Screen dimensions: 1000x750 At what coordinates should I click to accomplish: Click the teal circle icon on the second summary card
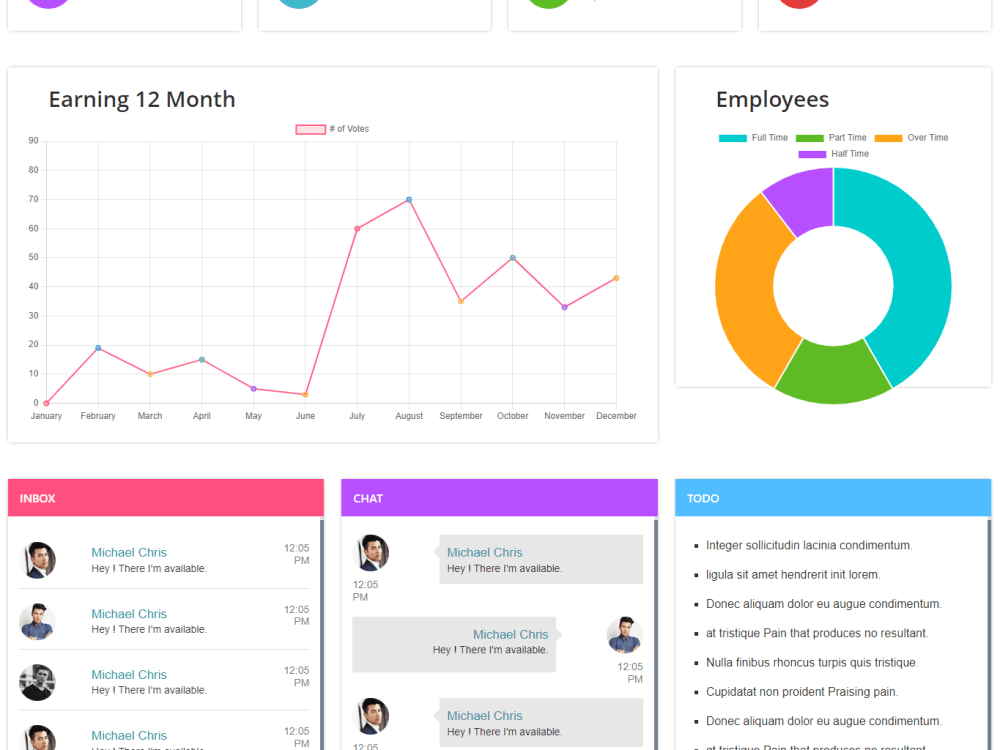(298, 4)
